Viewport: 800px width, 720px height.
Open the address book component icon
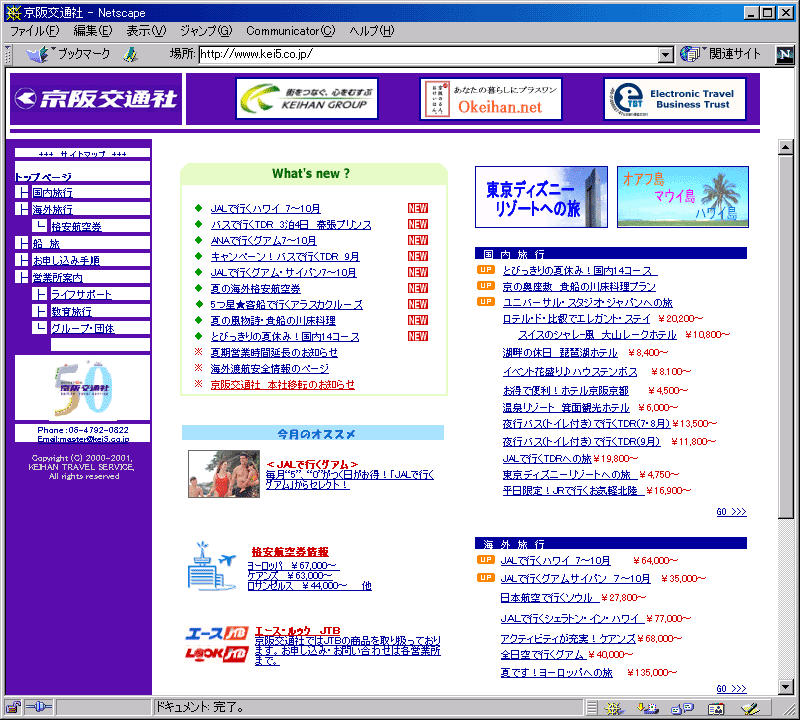click(x=716, y=708)
